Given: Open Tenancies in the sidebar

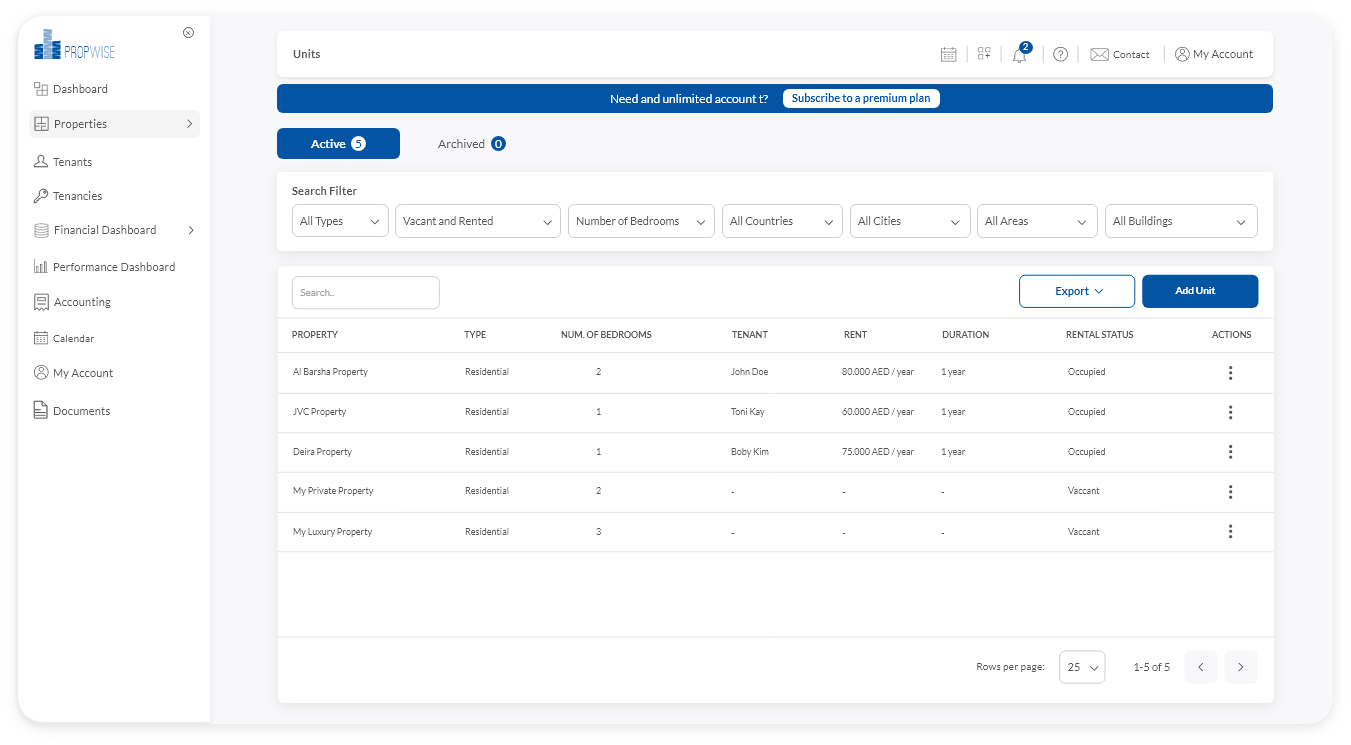Looking at the screenshot, I should point(77,196).
